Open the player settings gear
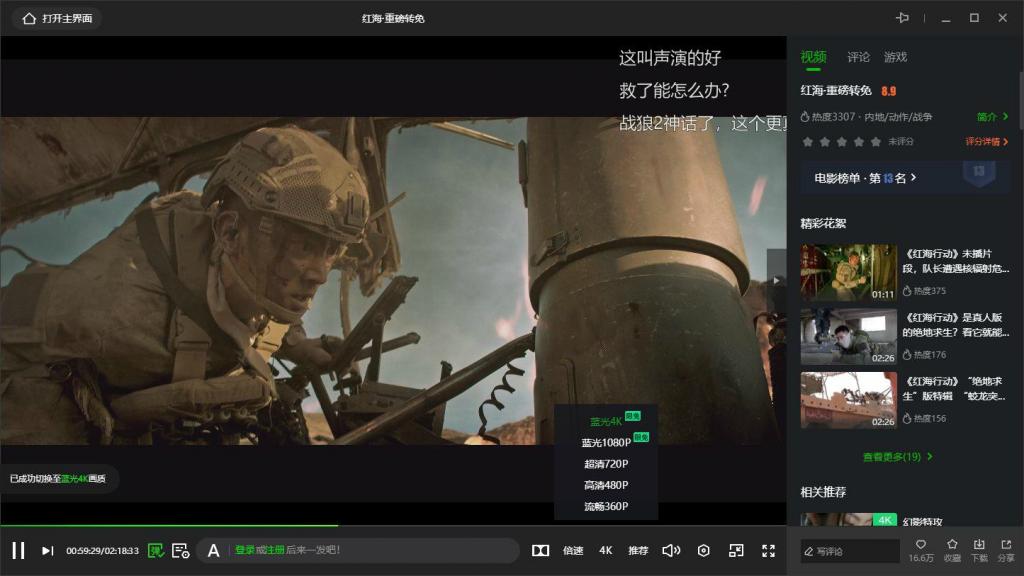Screen dimensions: 1024x576 (703, 550)
